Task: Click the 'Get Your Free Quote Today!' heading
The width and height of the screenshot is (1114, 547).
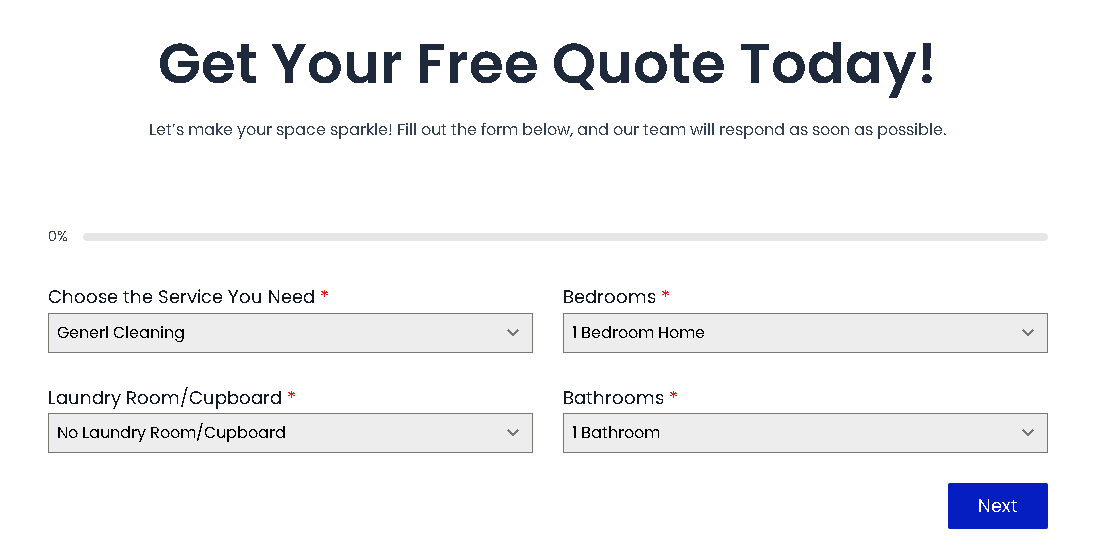Action: click(x=547, y=64)
